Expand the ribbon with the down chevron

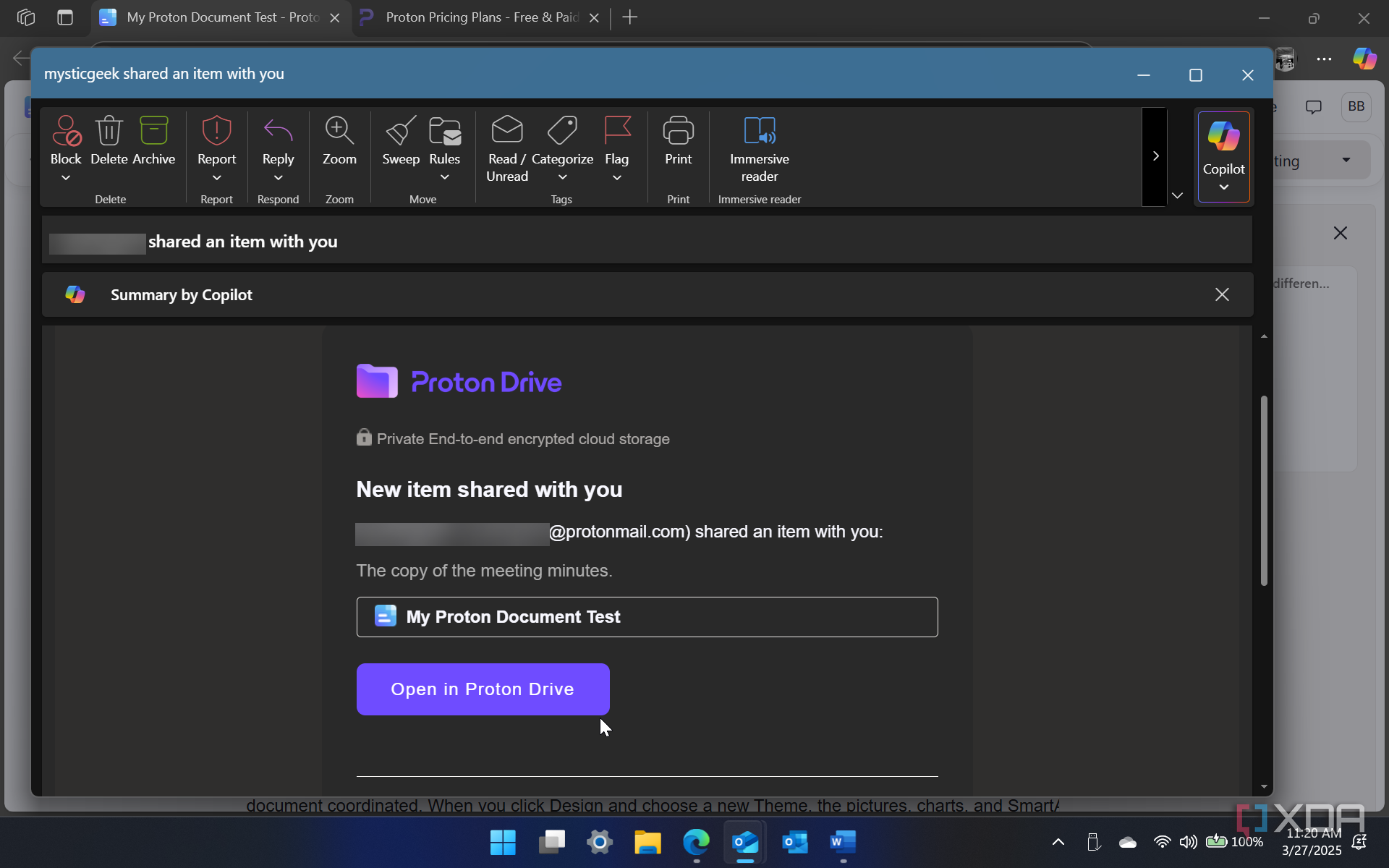click(x=1177, y=196)
